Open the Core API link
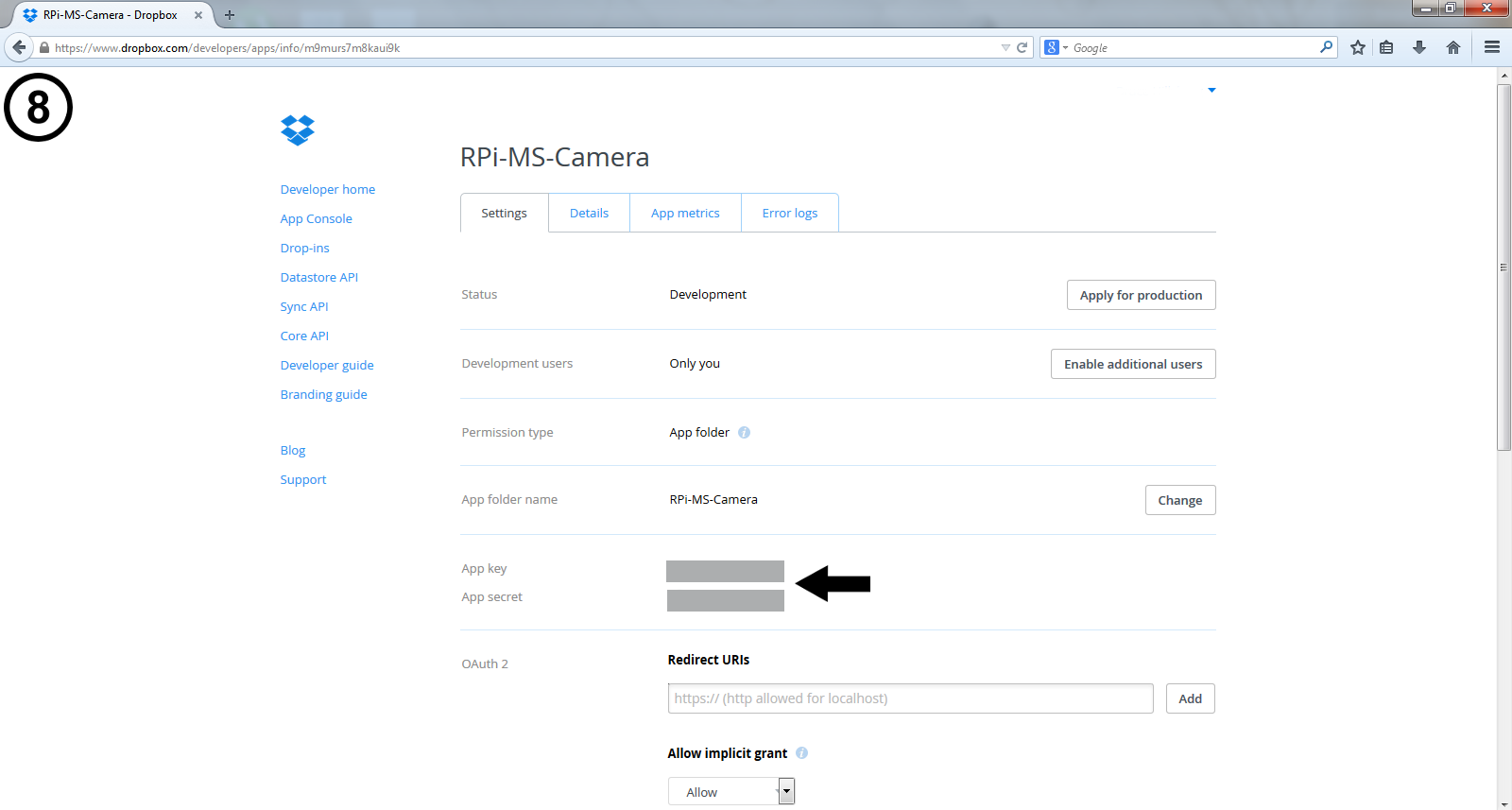Screen dimensions: 1512x810 tap(304, 336)
